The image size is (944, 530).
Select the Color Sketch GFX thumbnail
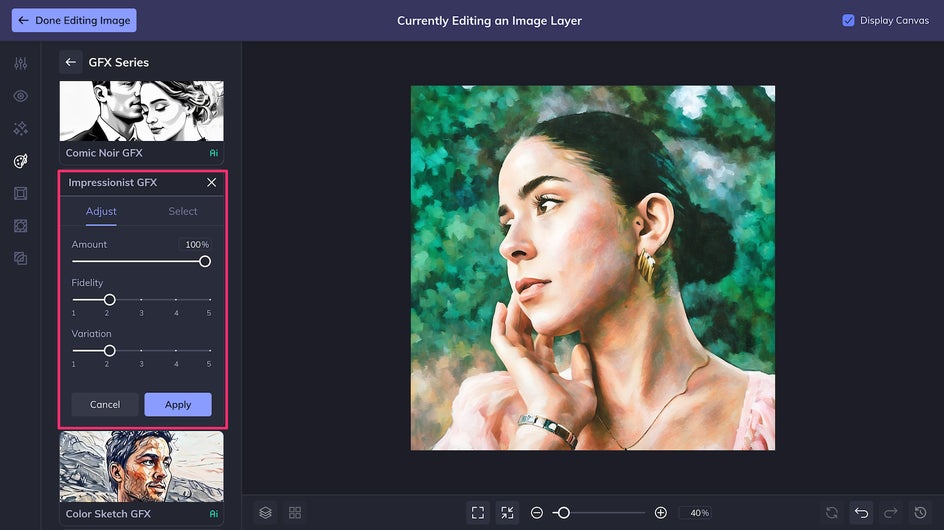141,466
